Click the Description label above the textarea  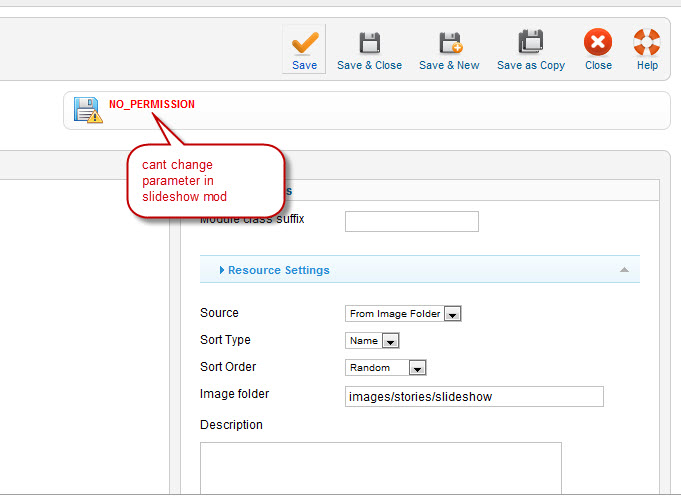point(231,425)
